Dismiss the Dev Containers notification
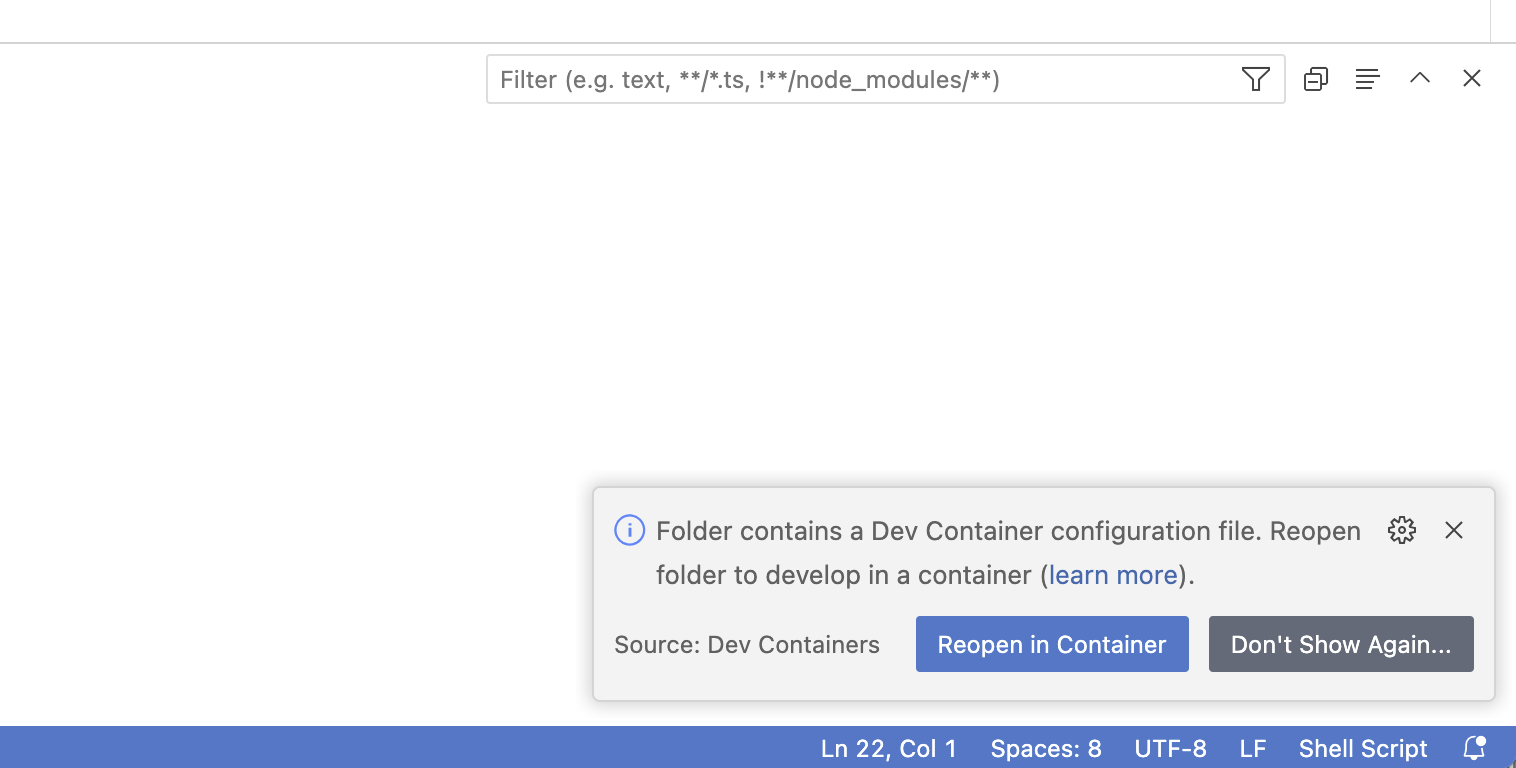Viewport: 1516px width, 768px height. coord(1453,530)
